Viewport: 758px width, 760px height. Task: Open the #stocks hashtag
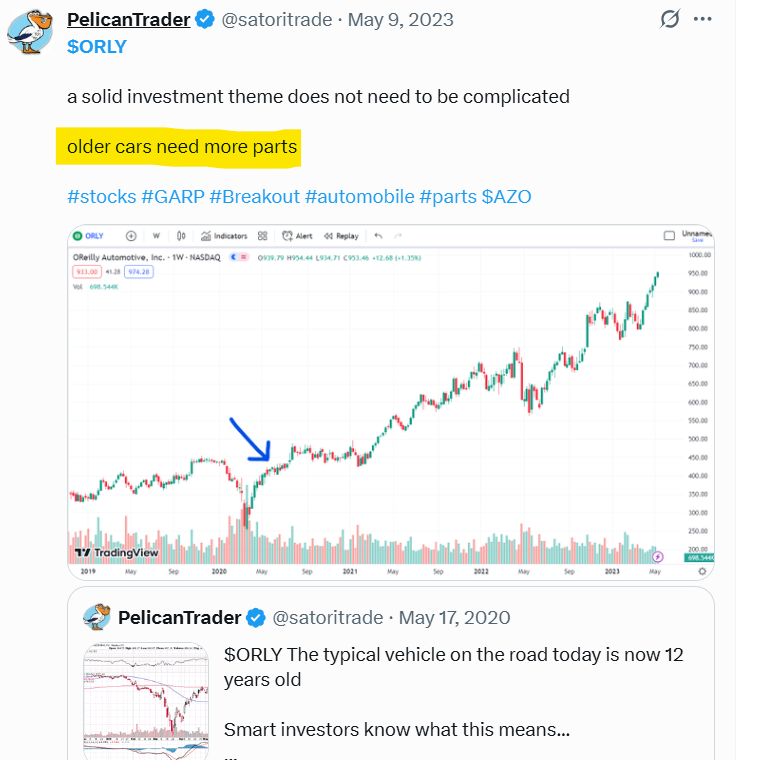pos(101,196)
